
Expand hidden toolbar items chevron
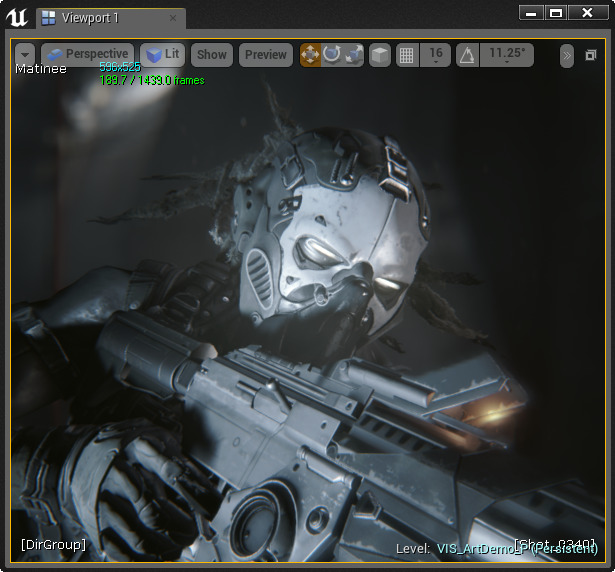[x=567, y=56]
